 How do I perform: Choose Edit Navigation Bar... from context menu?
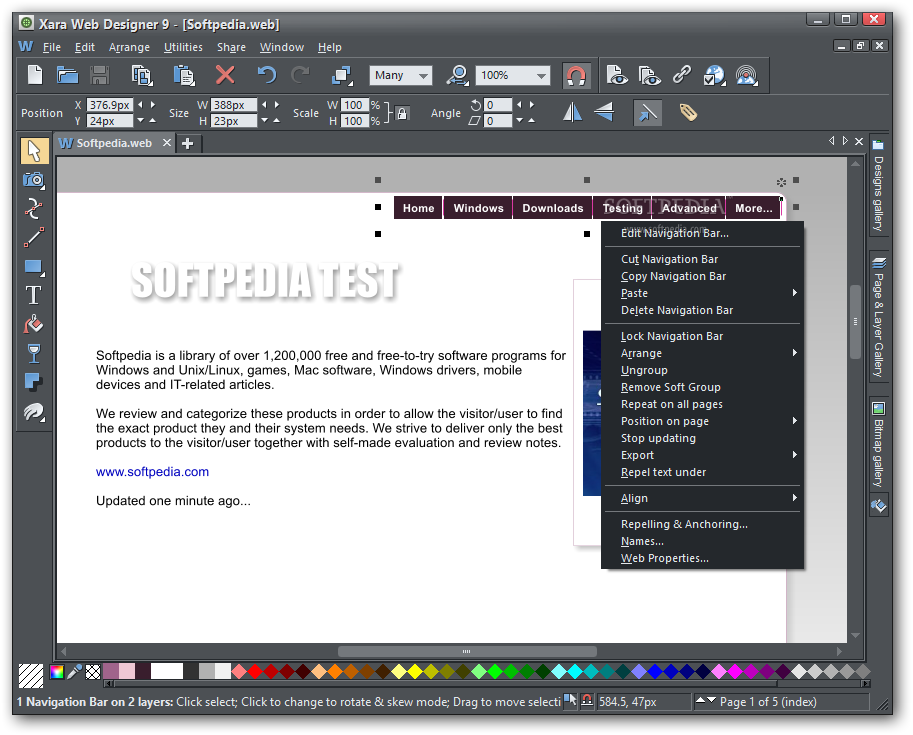point(674,233)
